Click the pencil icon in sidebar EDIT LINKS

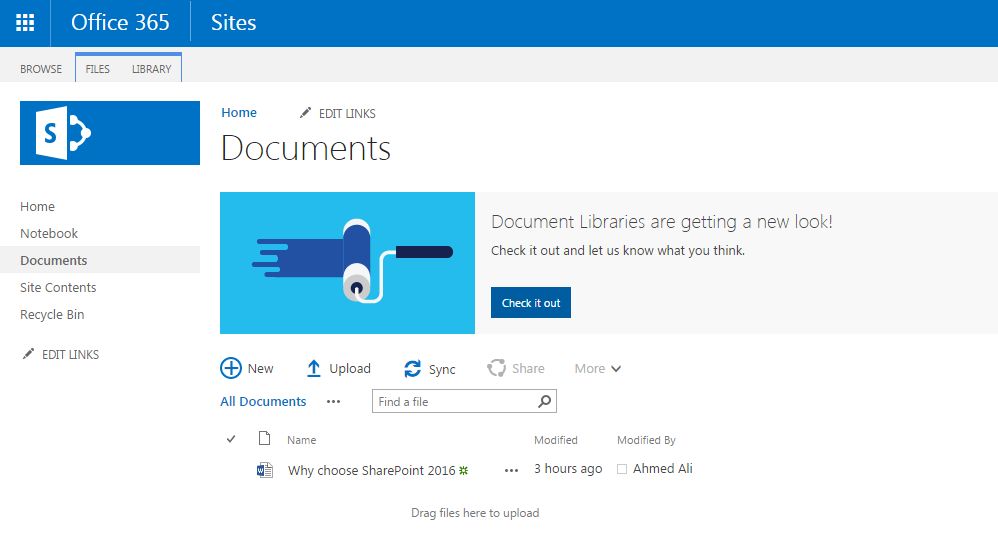28,354
